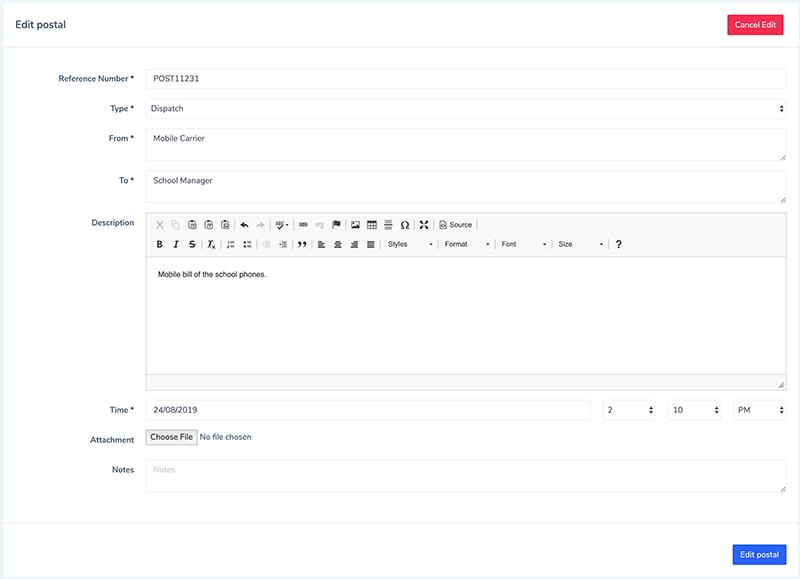Center align the text

point(338,244)
